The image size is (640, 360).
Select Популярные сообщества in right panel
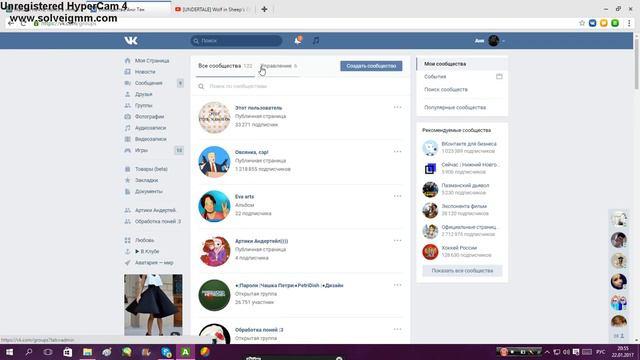pos(455,108)
